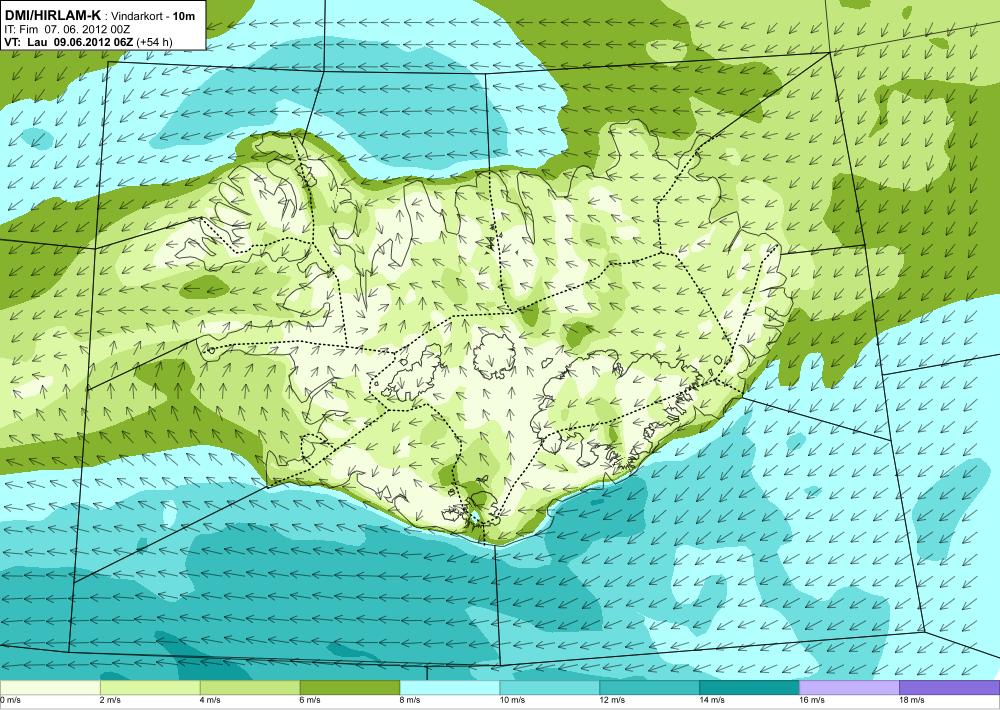1000x710 pixels.
Task: Select the dark teal 14–16 m/s swatch
Action: [749, 687]
